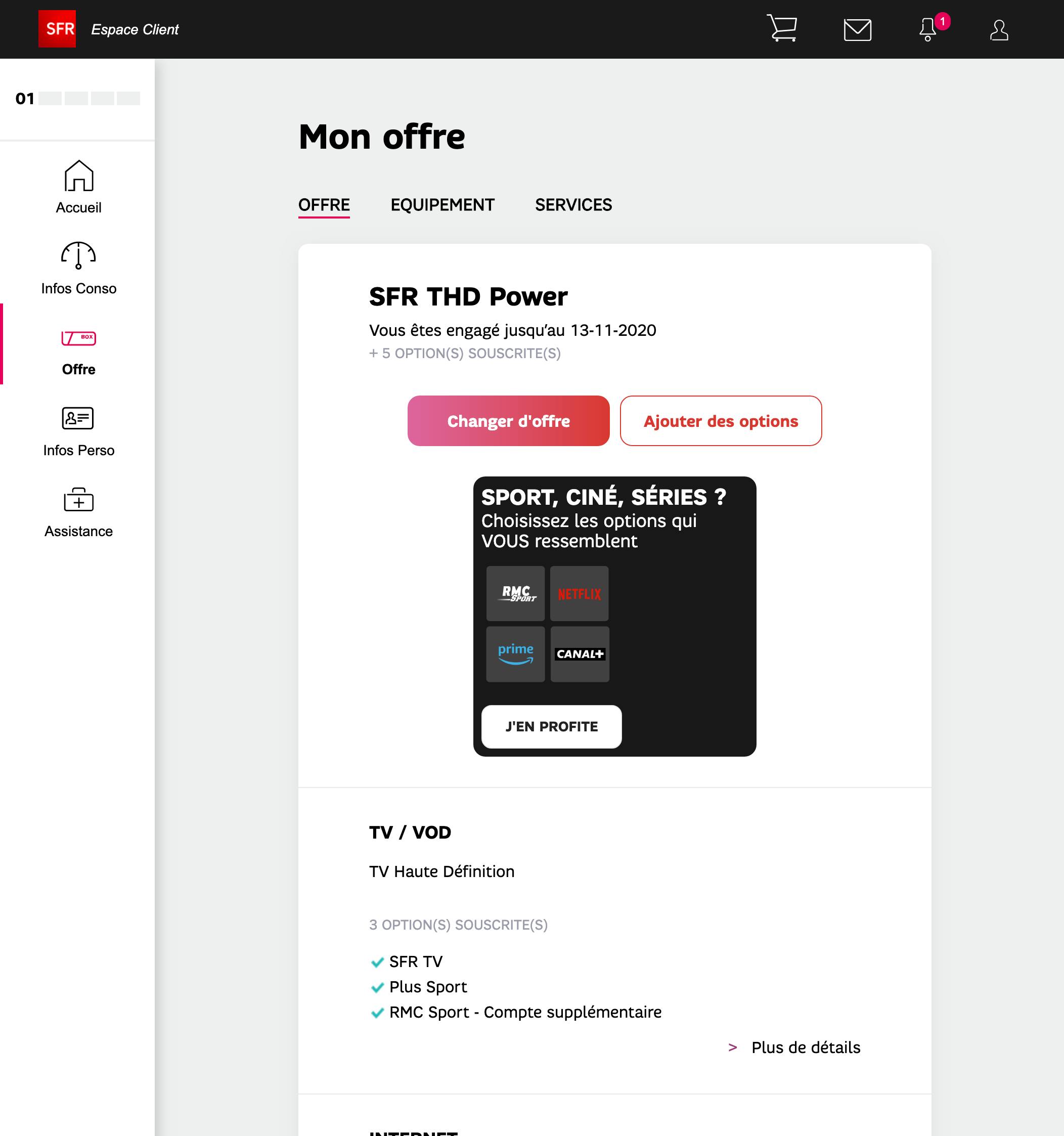
Task: Click the CANAL+ promo tile
Action: coord(580,654)
